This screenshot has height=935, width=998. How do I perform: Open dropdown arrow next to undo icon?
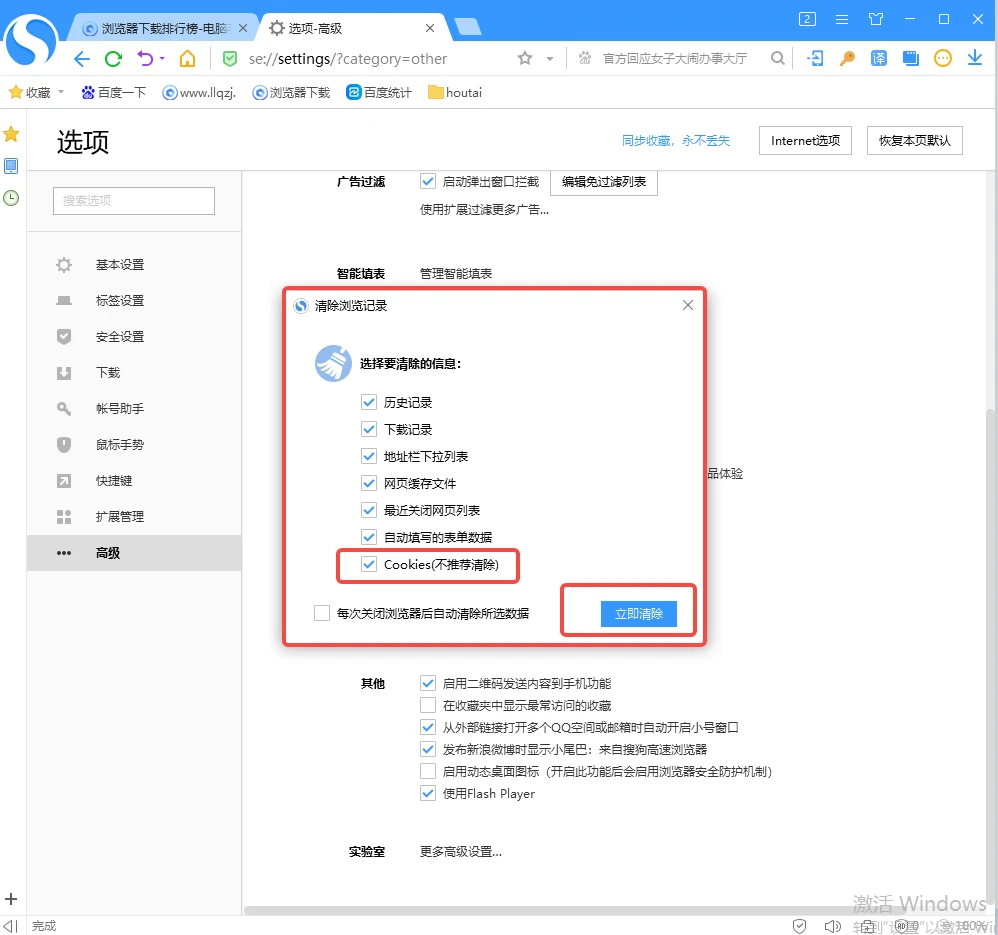click(162, 59)
